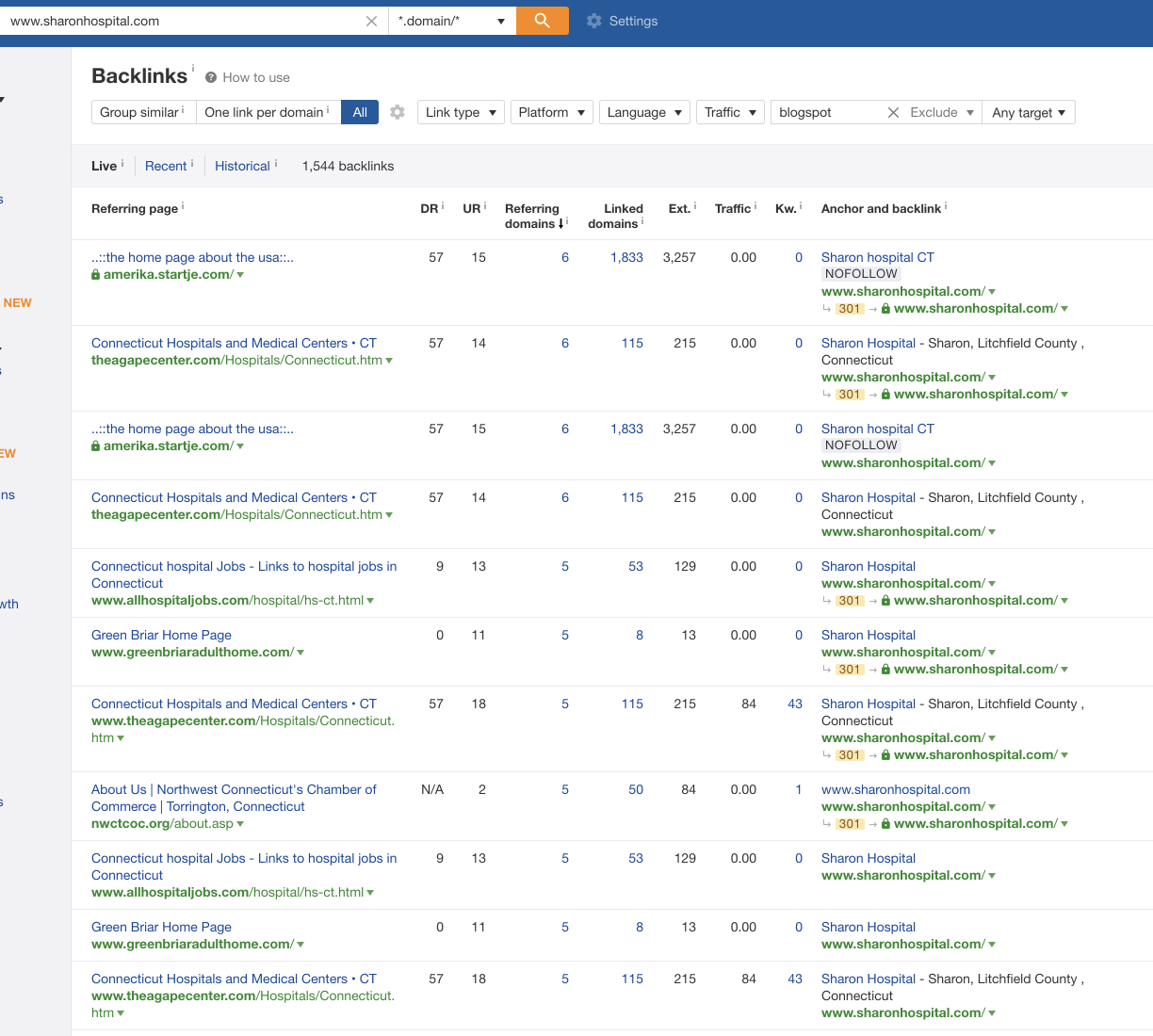Image resolution: width=1153 pixels, height=1036 pixels.
Task: Click 301 badge in nwctcoc.org row
Action: 850,824
